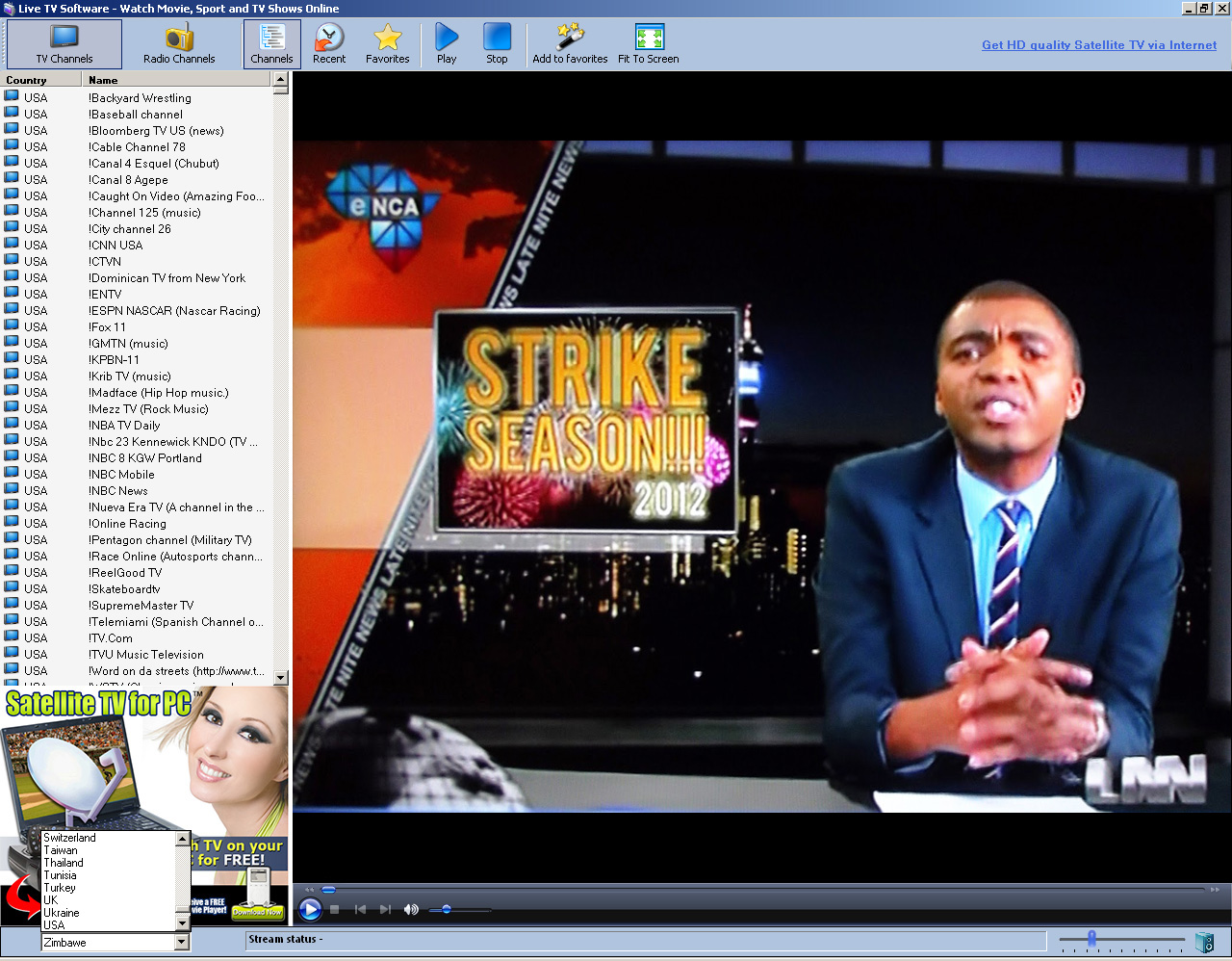This screenshot has height=961, width=1232.
Task: Select !City channel 26
Action: coord(137,228)
